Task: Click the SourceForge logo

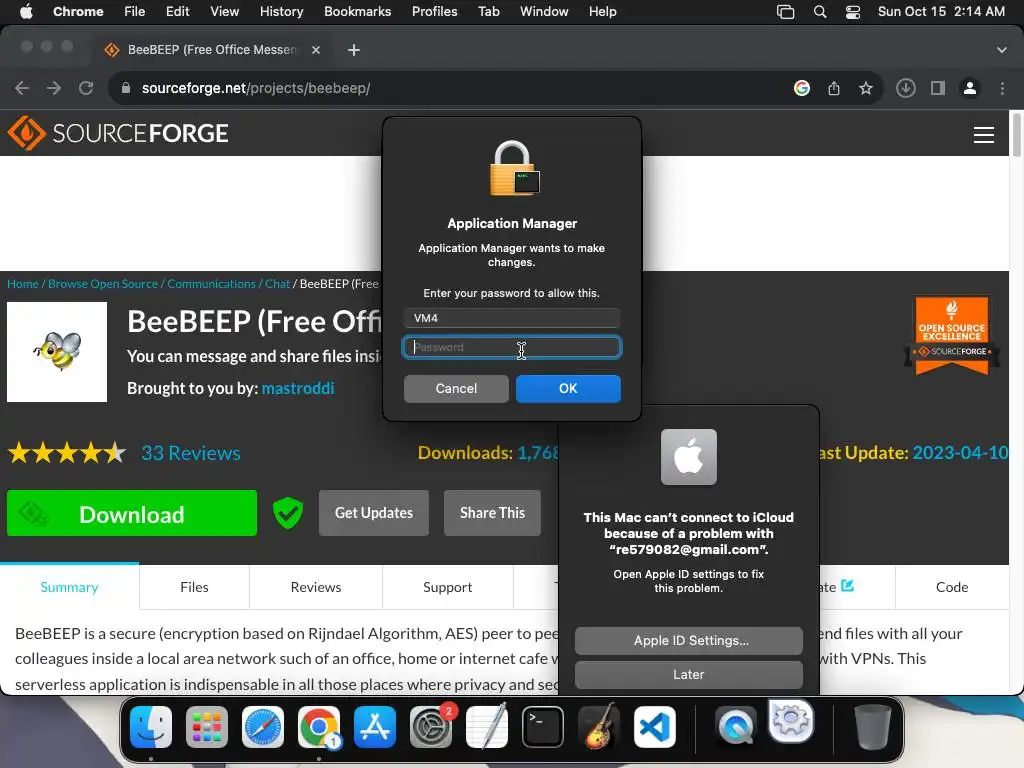Action: 118,133
